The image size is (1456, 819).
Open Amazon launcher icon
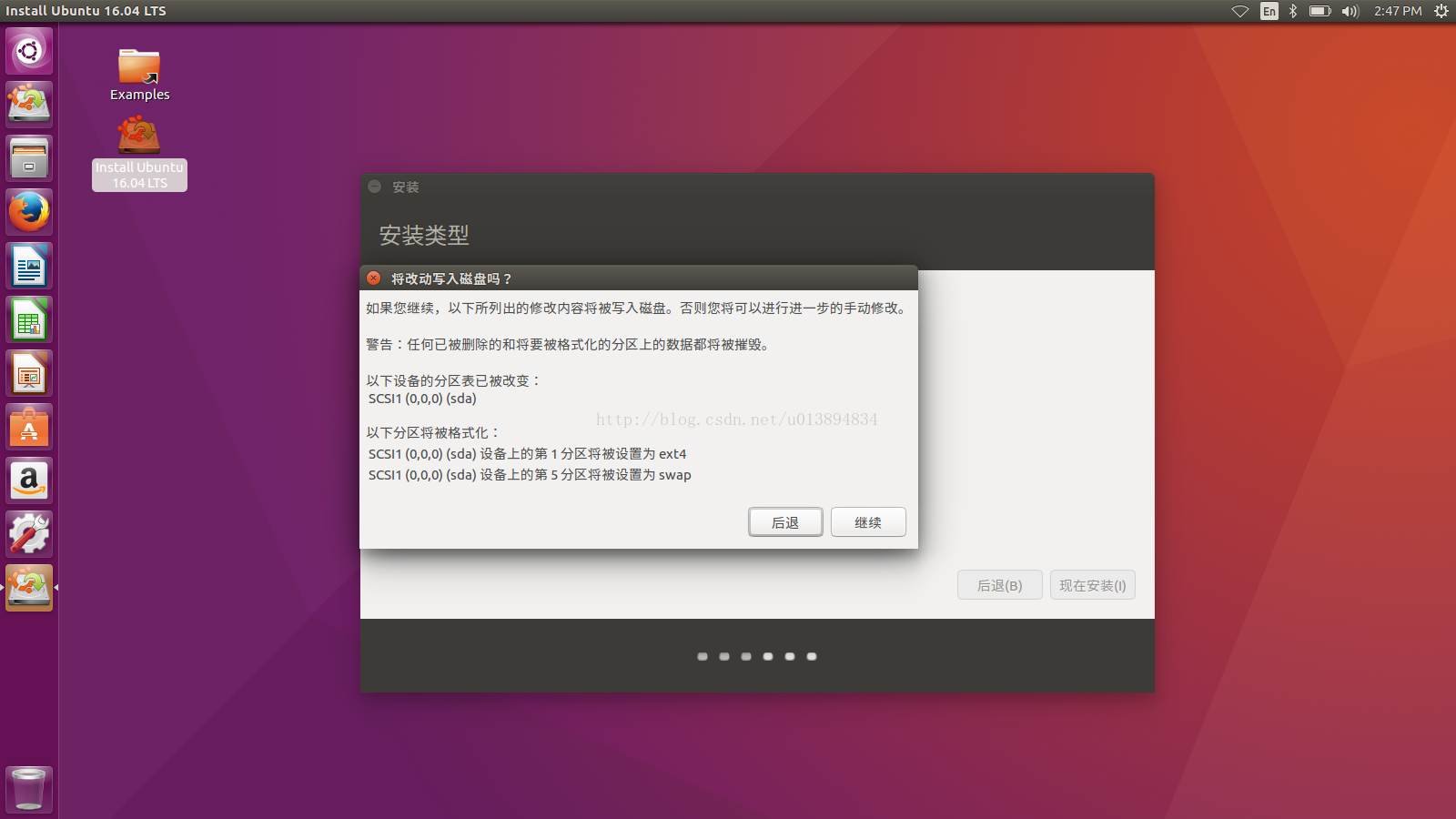click(29, 480)
